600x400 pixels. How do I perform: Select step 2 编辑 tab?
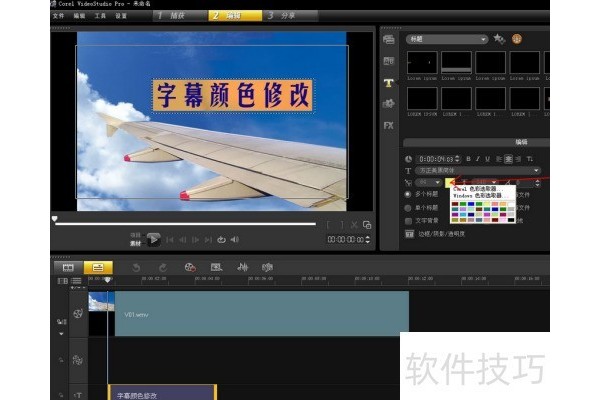click(x=235, y=16)
